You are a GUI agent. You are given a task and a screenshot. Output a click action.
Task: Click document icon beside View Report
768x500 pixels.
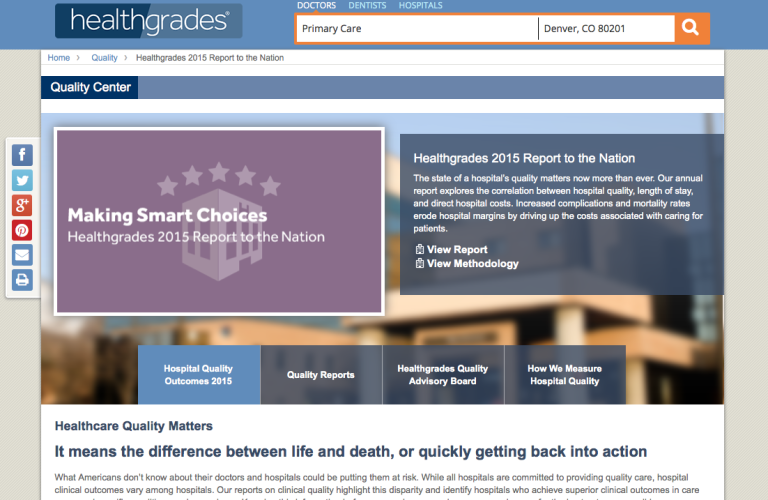point(419,249)
